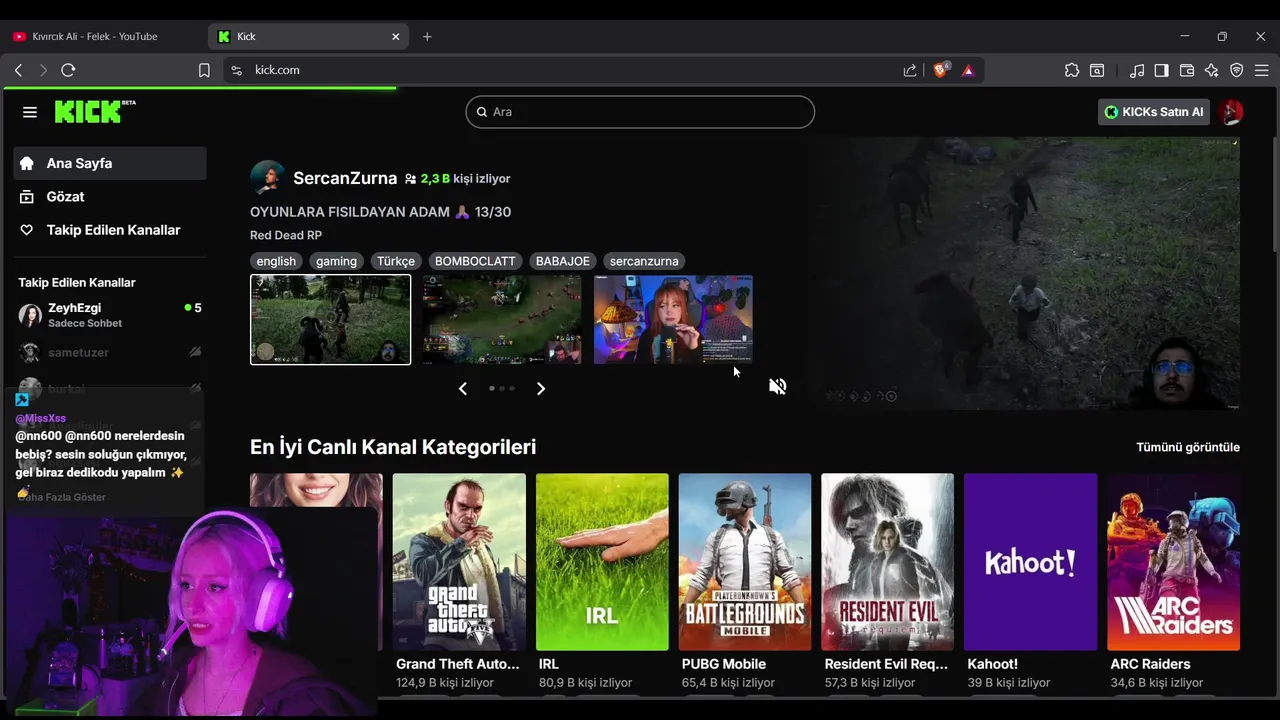Reload the Kick page
1280x720 pixels.
[68, 70]
